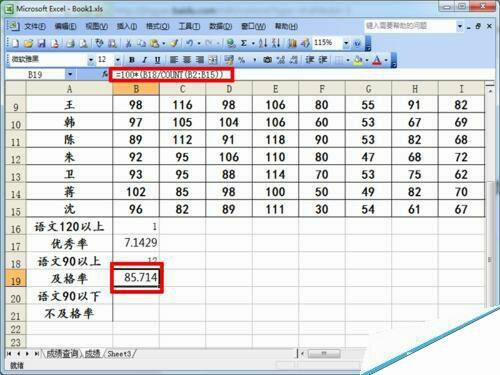
Task: Click the Percent Style icon
Action: [242, 60]
